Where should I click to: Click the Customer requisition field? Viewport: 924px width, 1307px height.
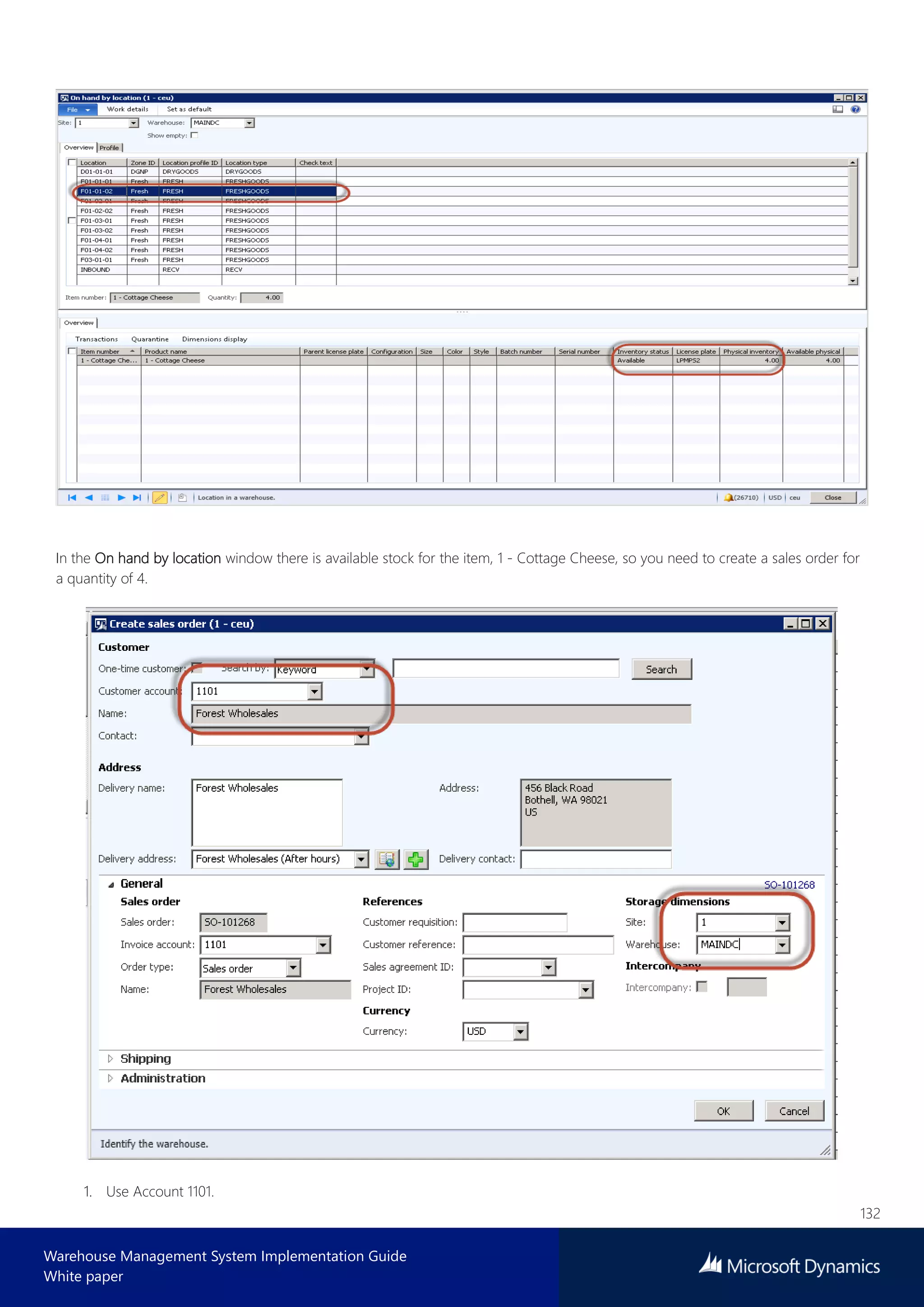[515, 922]
